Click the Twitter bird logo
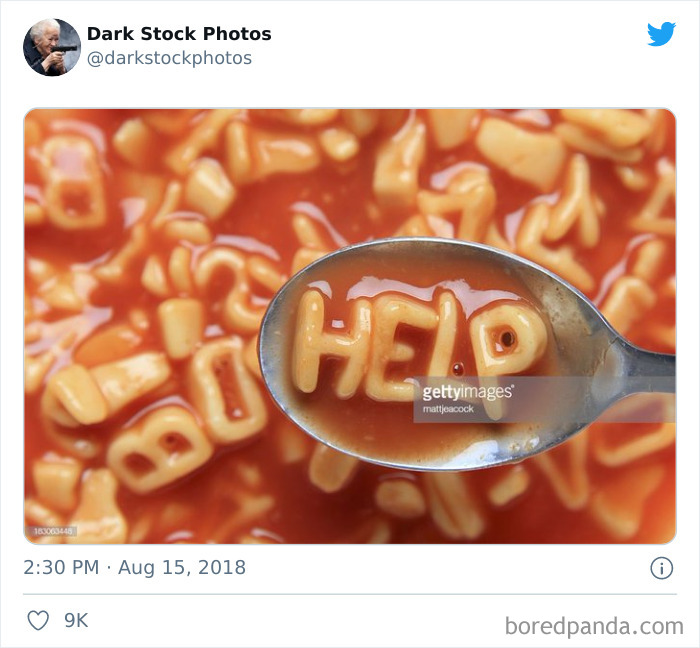Viewport: 700px width, 648px height. [x=661, y=33]
